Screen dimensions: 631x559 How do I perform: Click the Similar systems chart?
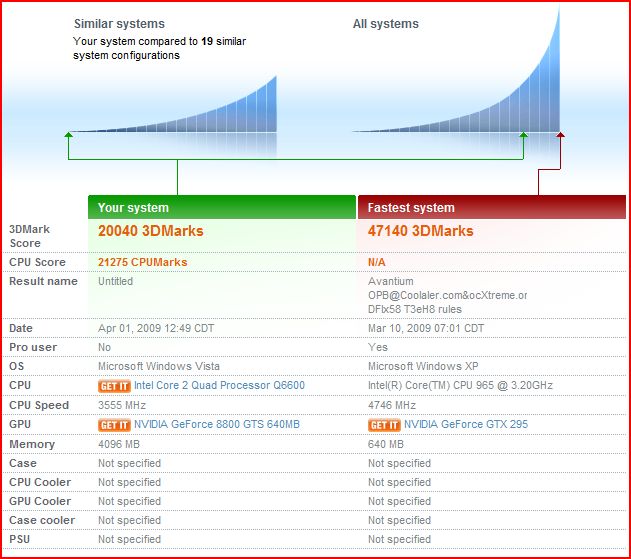(x=175, y=105)
